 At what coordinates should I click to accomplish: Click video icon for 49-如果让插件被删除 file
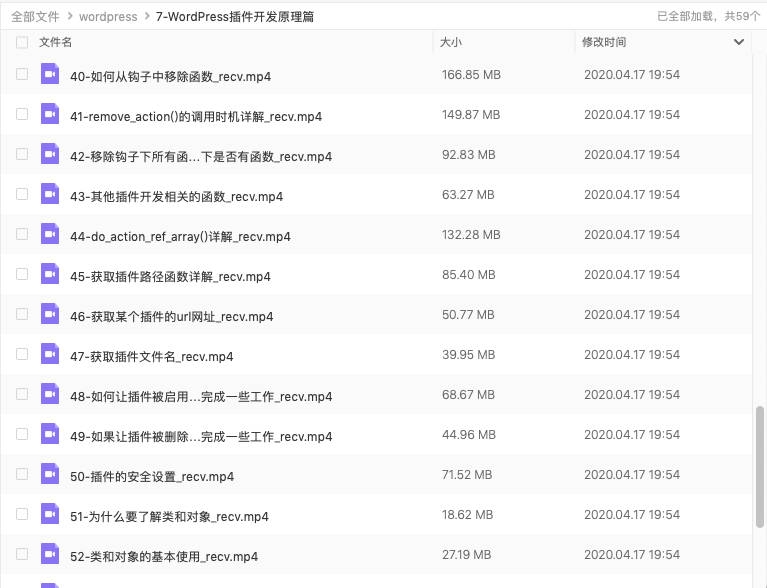point(50,434)
